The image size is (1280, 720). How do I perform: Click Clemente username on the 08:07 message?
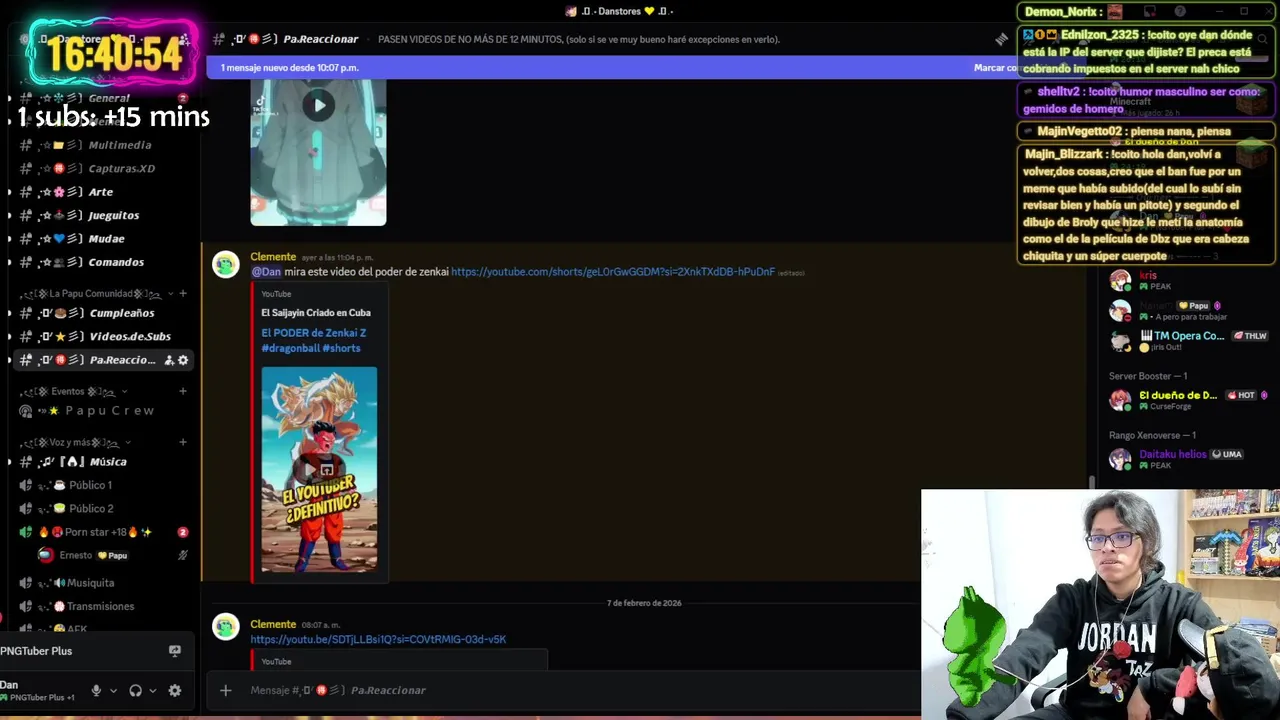pos(273,624)
